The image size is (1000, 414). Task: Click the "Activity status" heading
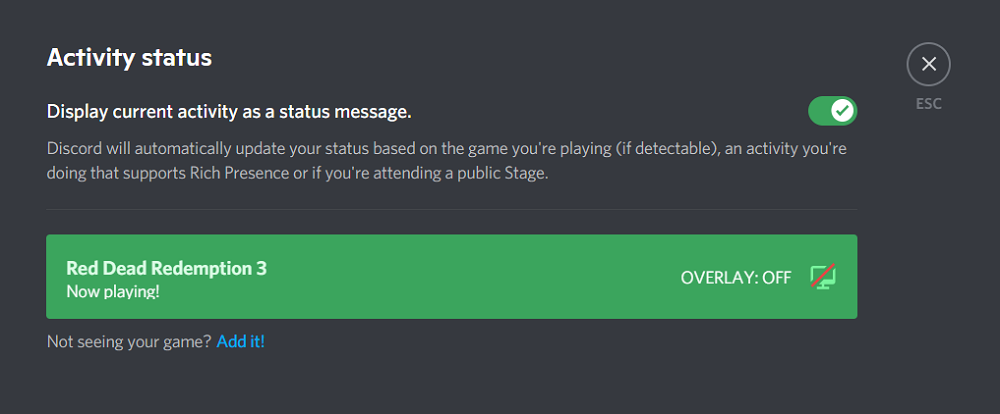point(129,58)
